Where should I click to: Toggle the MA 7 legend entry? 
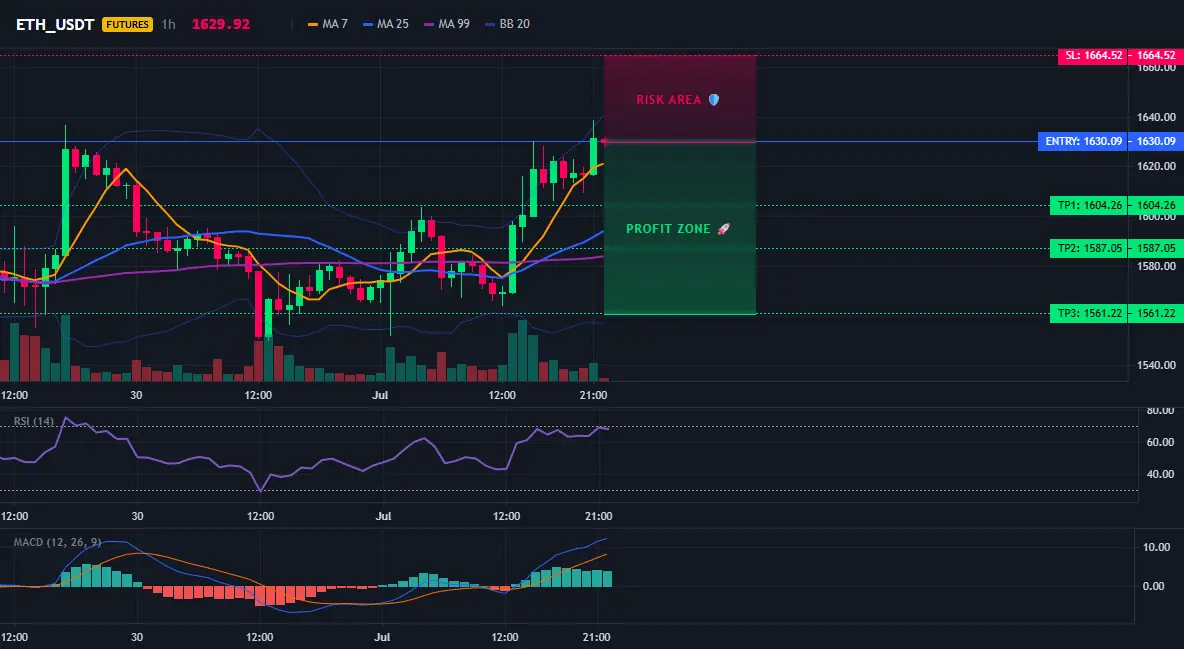pyautogui.click(x=328, y=24)
